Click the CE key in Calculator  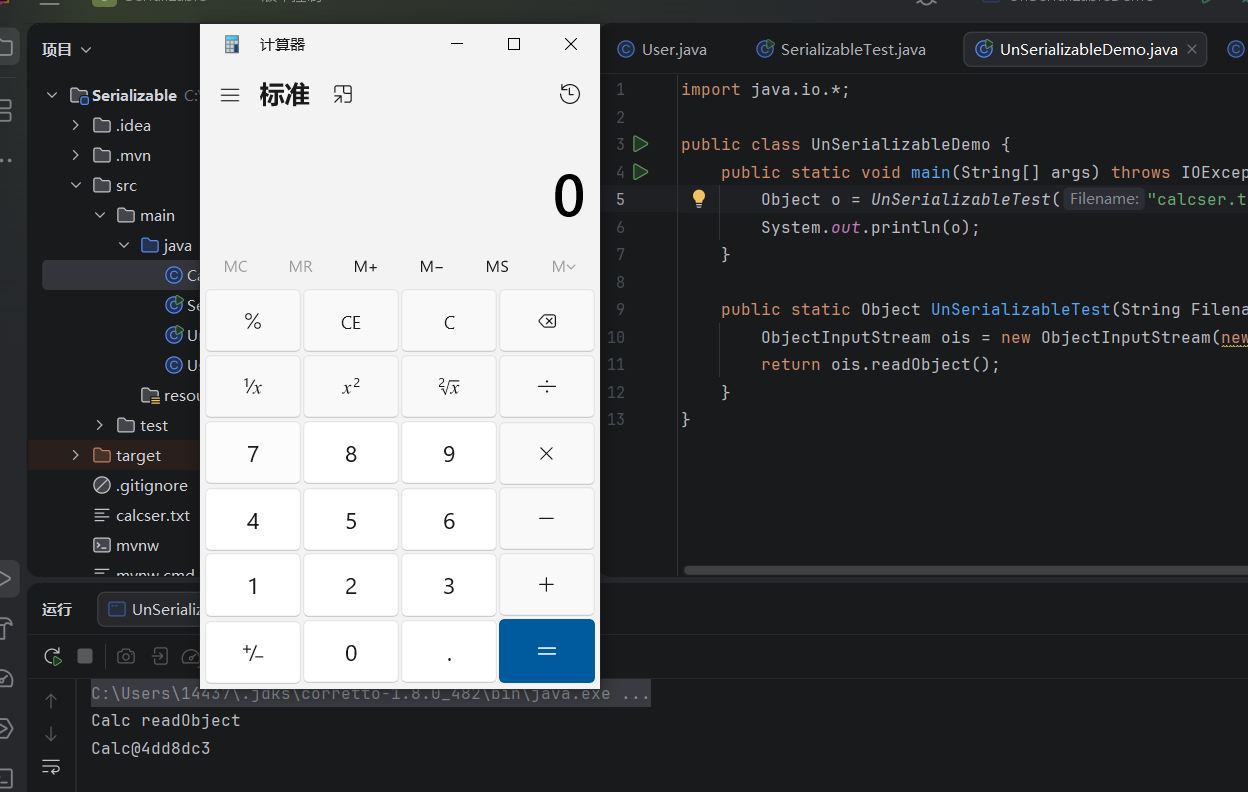pos(351,322)
